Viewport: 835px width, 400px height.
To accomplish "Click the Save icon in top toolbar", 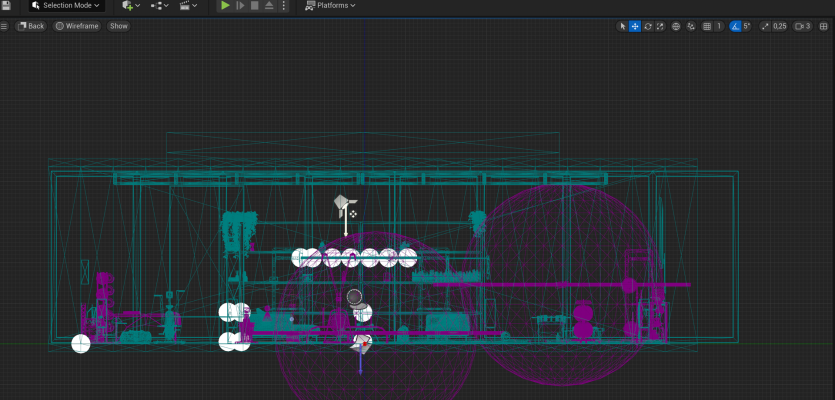I will pyautogui.click(x=6, y=6).
